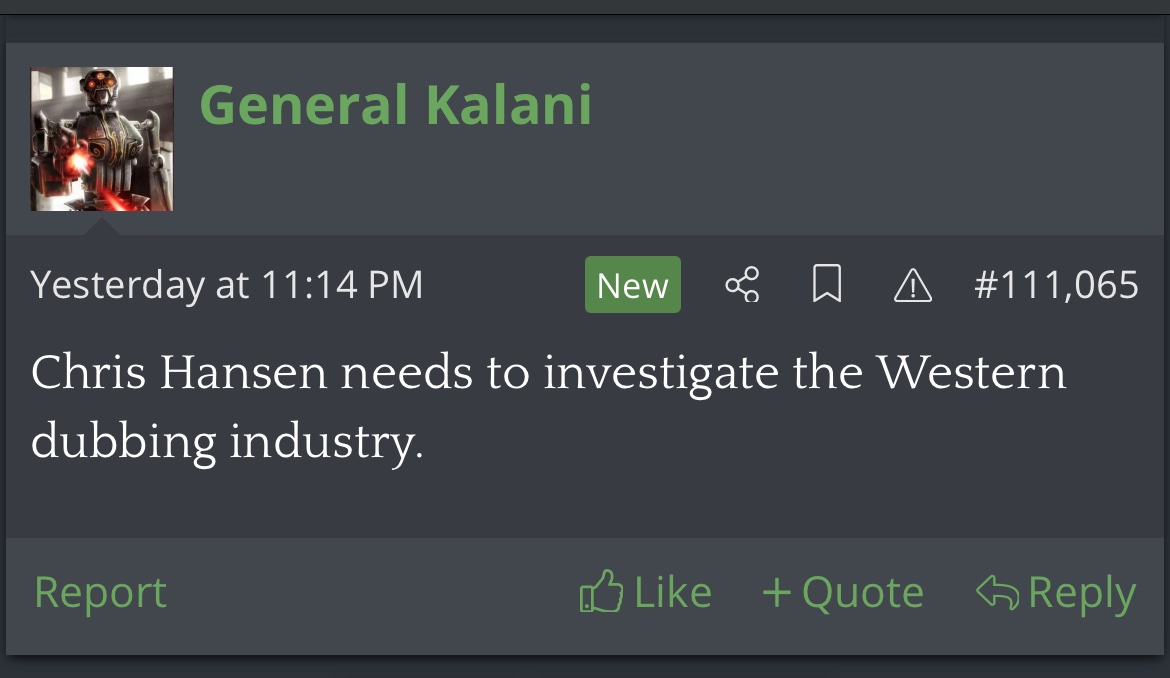Click the name Chris Hansen in the post

(x=179, y=374)
